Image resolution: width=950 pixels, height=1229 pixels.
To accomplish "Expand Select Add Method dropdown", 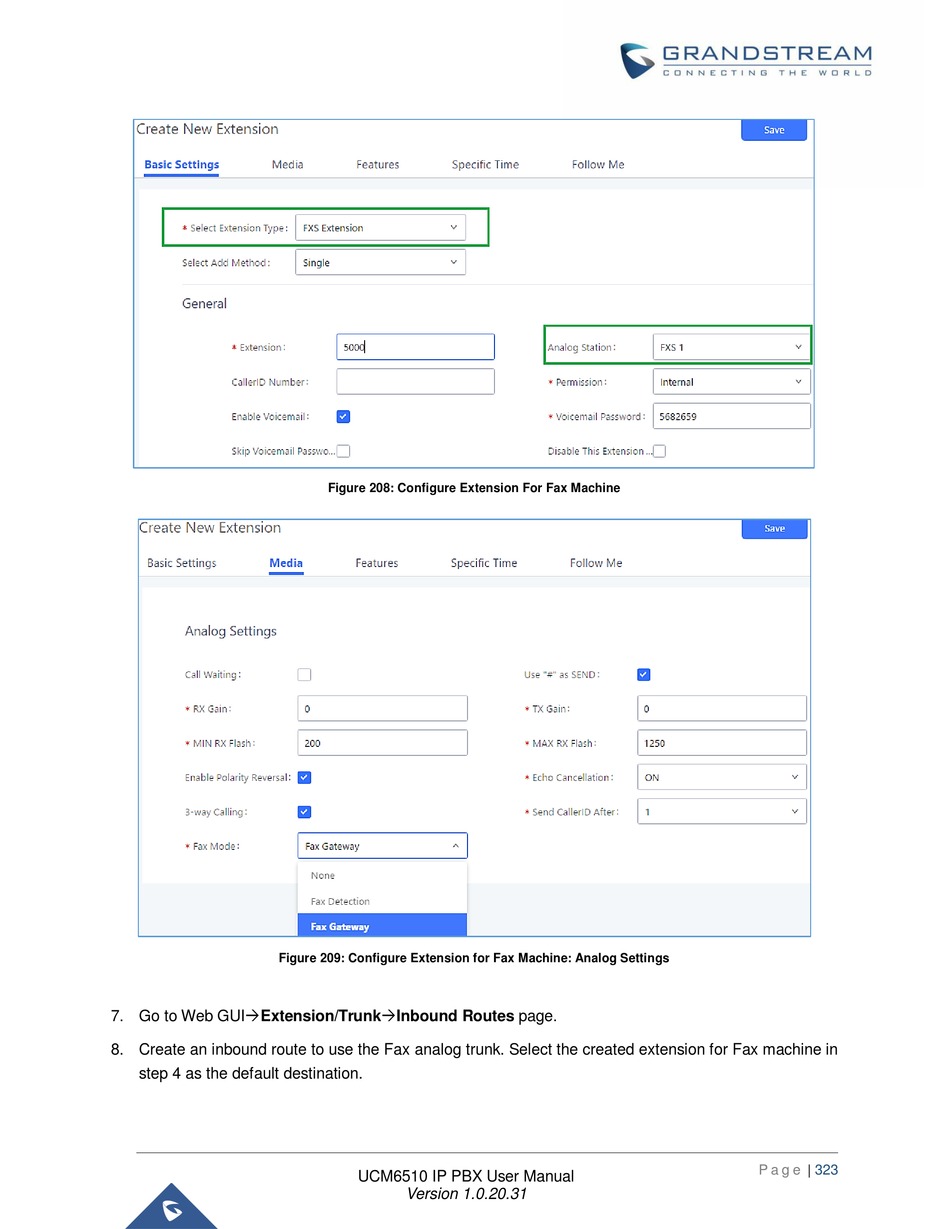I will click(381, 263).
